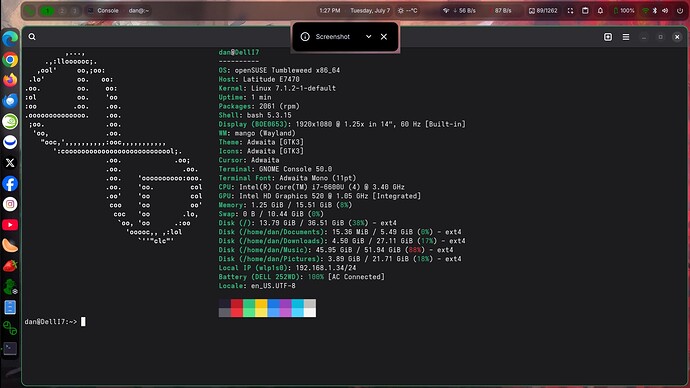Screen dimensions: 690x388
Task: Click the 'Battery (DELL 252WD)' line
Action: click(x=301, y=277)
